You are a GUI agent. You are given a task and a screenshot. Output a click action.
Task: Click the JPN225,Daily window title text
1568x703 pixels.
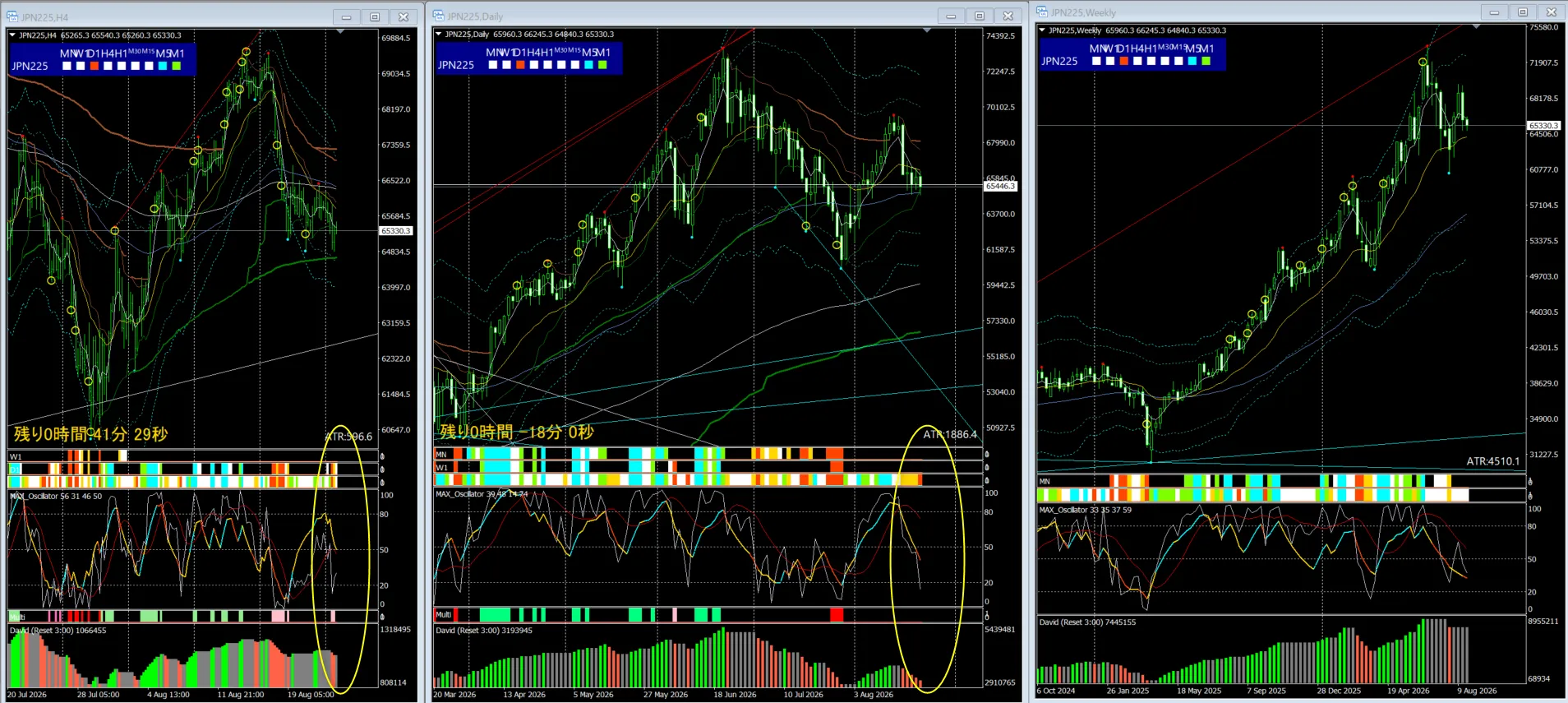point(475,16)
